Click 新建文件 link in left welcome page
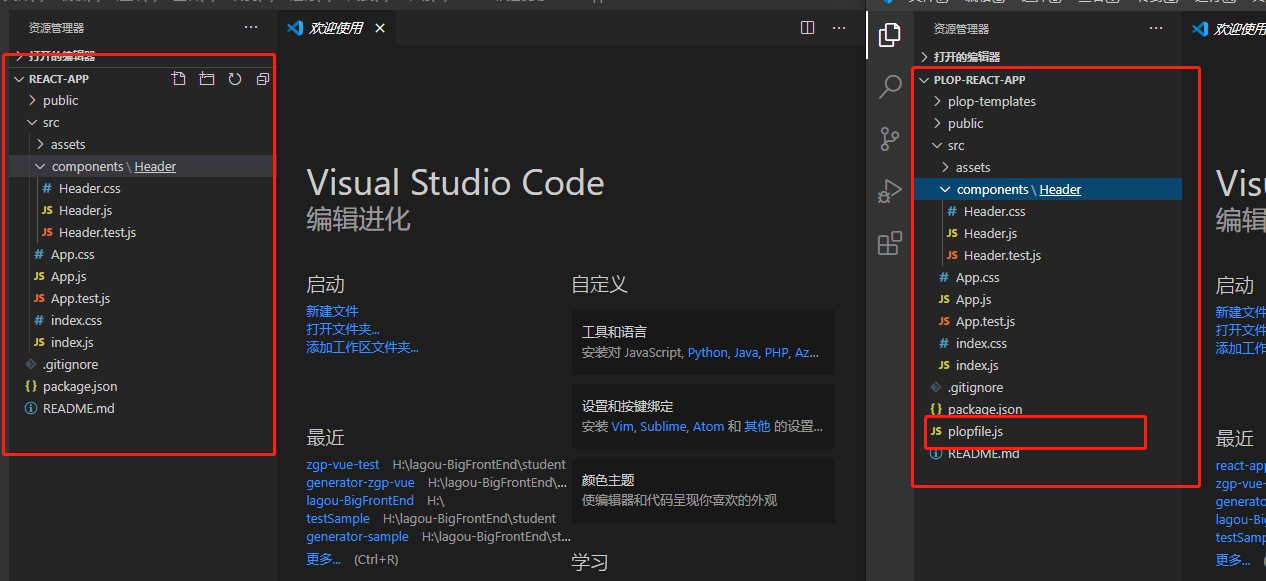Screen dimensions: 1266x581 pos(332,311)
